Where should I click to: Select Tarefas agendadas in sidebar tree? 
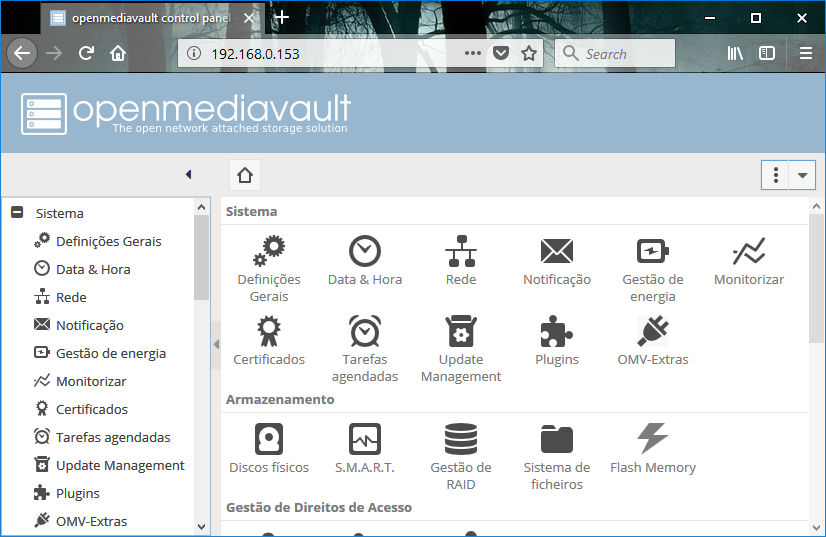113,437
